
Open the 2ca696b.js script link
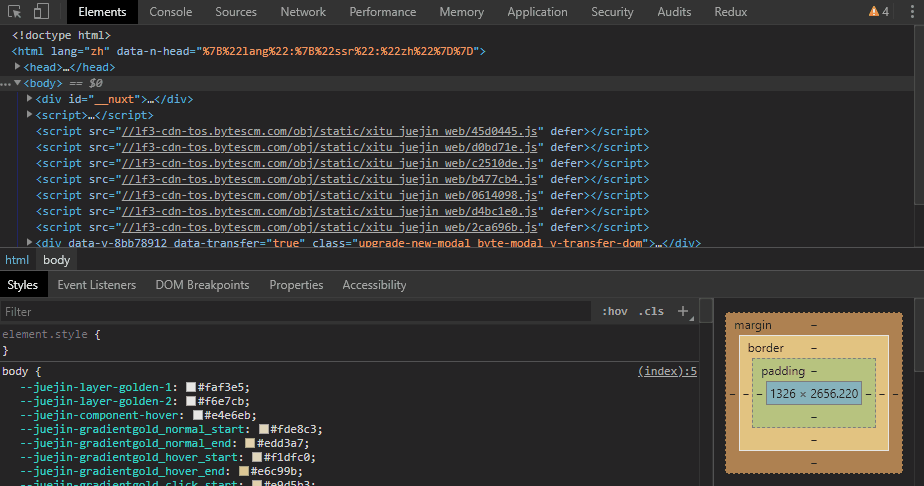coord(329,227)
